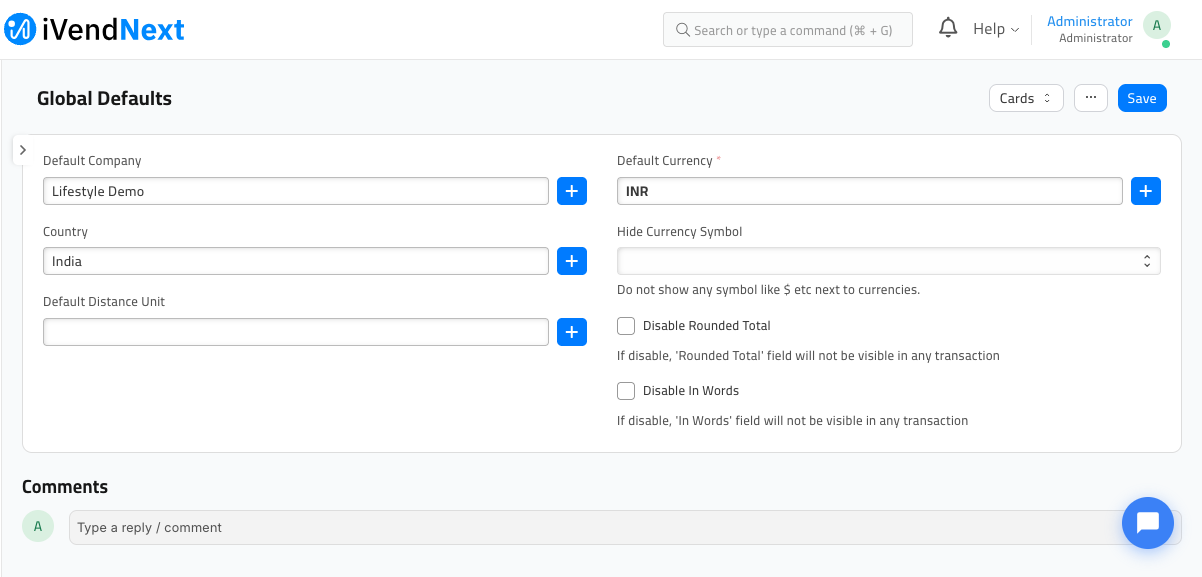The height and width of the screenshot is (577, 1202).
Task: Open the iVendNext home logo
Action: [95, 29]
